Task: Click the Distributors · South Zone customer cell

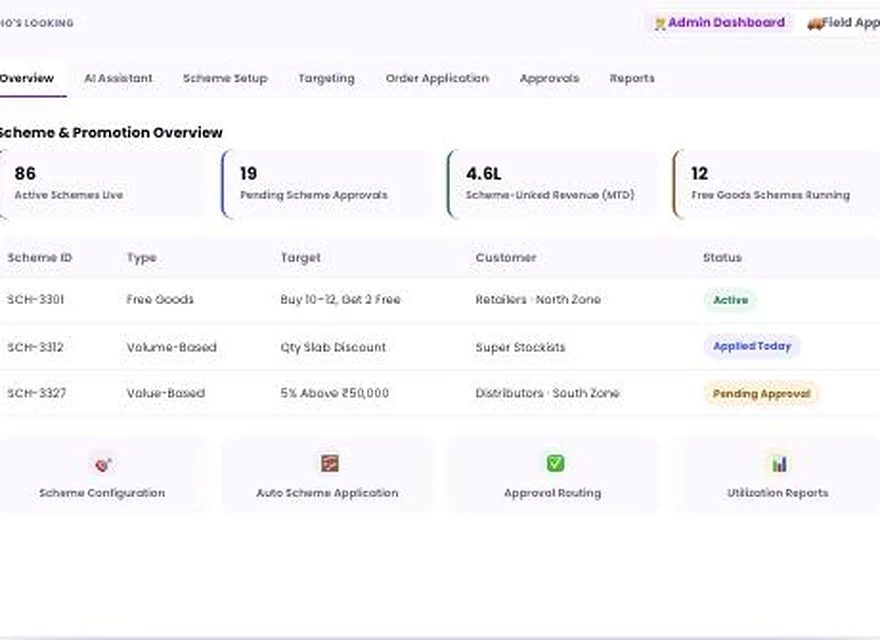Action: pos(547,393)
